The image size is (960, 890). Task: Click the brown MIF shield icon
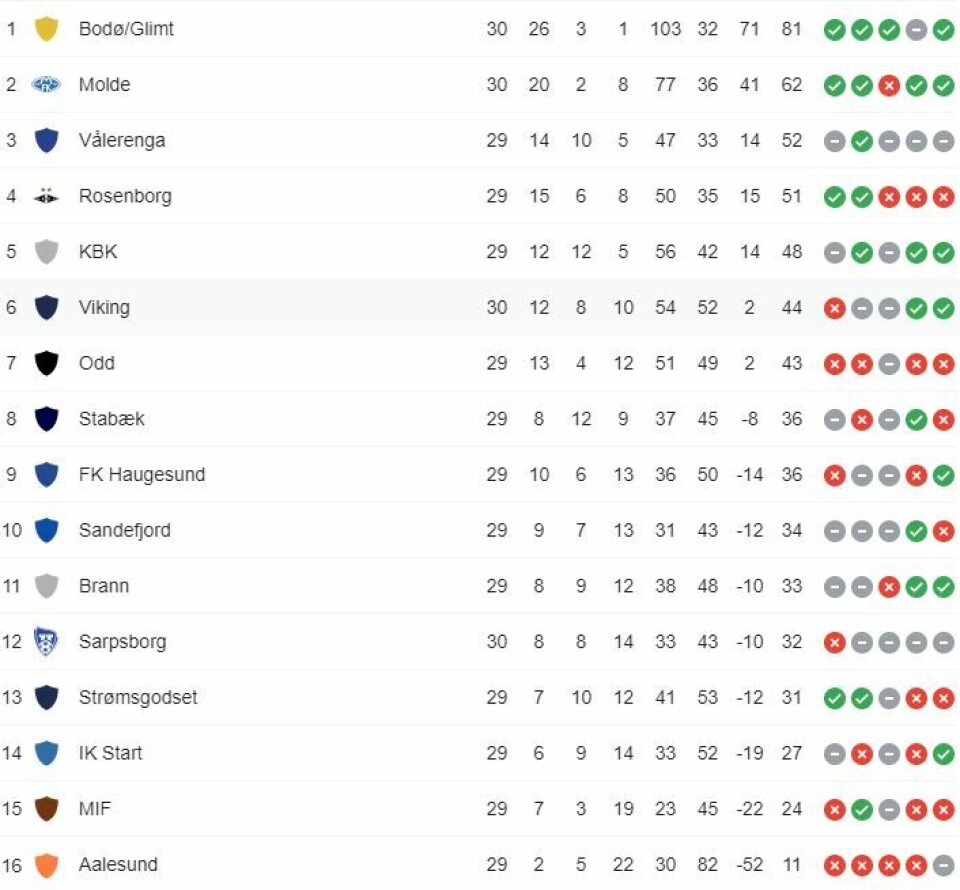point(46,809)
